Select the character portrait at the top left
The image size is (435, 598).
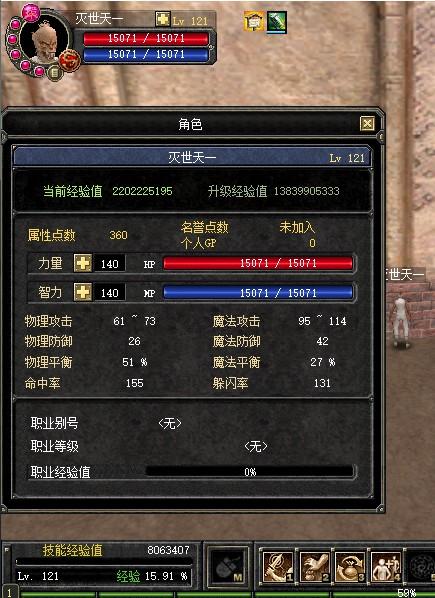click(x=43, y=39)
